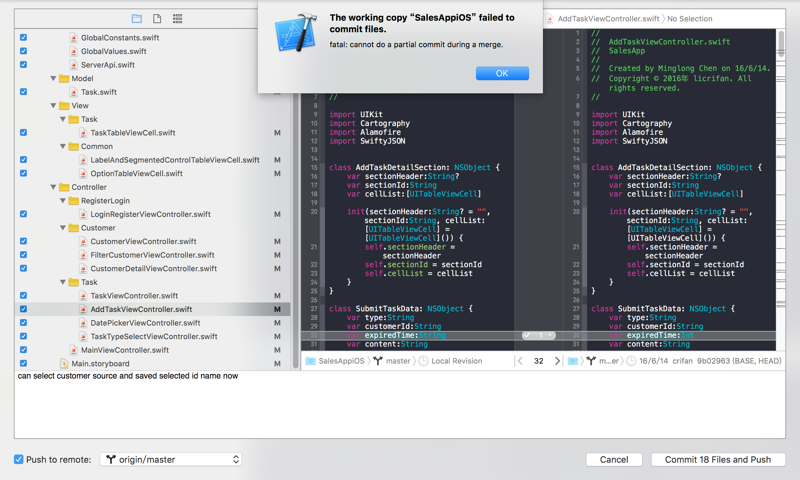Screen dimensions: 800x480
Task: Click in the commit message text field
Action: click(399, 405)
